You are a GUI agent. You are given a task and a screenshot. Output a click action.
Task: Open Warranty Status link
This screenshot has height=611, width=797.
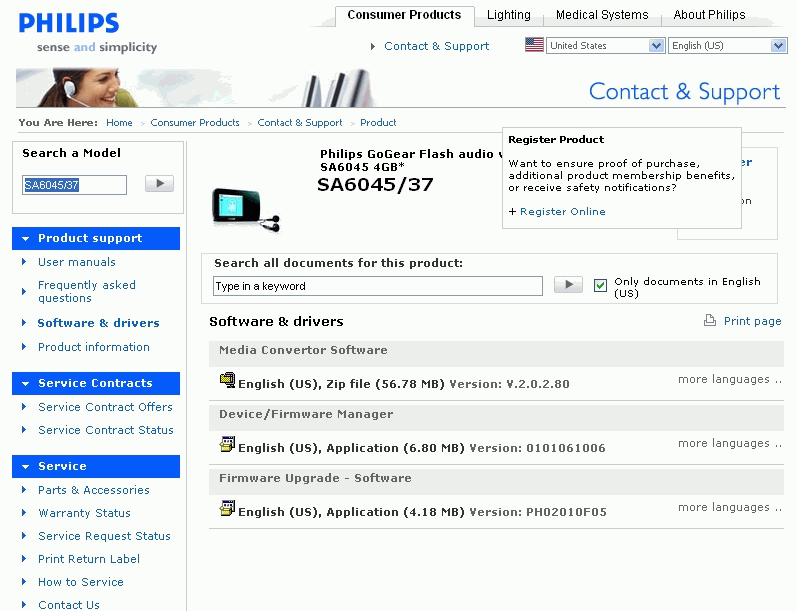[x=84, y=512]
